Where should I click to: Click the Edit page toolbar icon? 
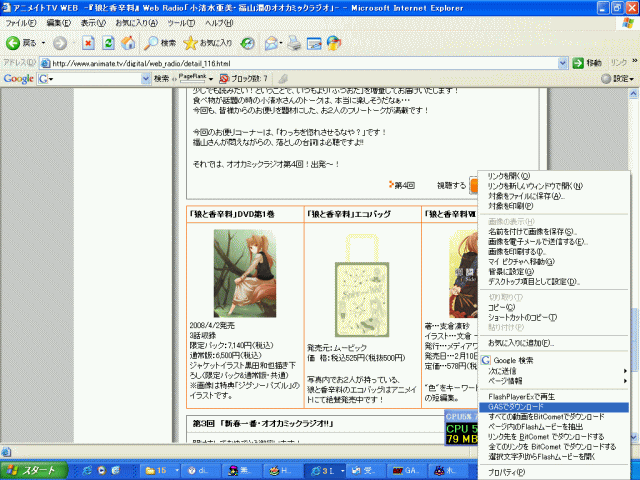point(314,43)
